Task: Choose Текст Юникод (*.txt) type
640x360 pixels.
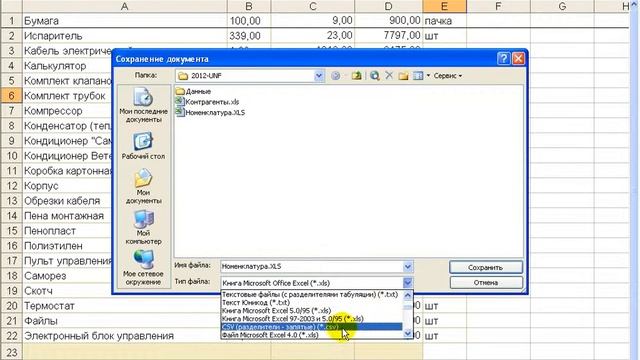Action: click(x=311, y=302)
